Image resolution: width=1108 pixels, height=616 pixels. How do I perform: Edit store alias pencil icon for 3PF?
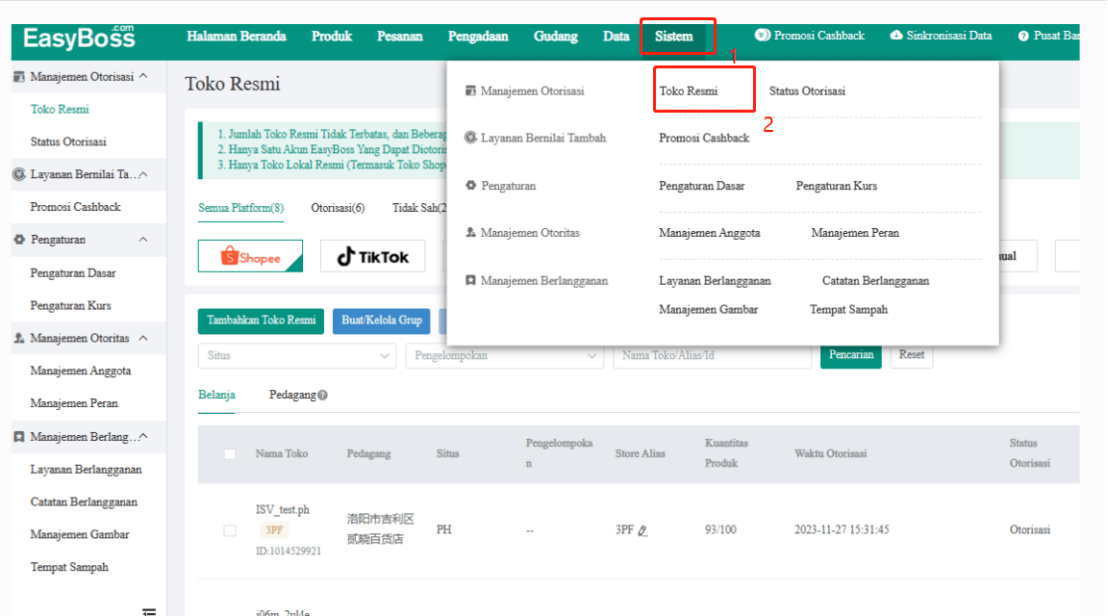tap(642, 531)
